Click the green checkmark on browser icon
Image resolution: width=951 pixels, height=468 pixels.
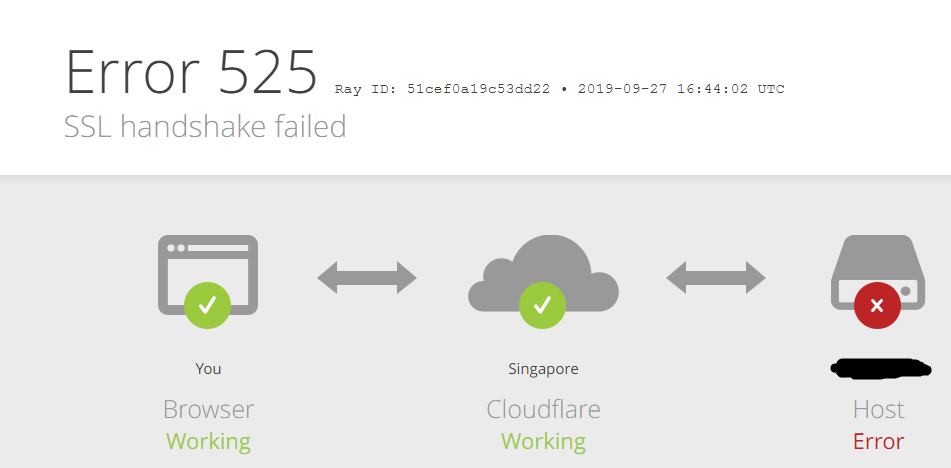point(207,306)
